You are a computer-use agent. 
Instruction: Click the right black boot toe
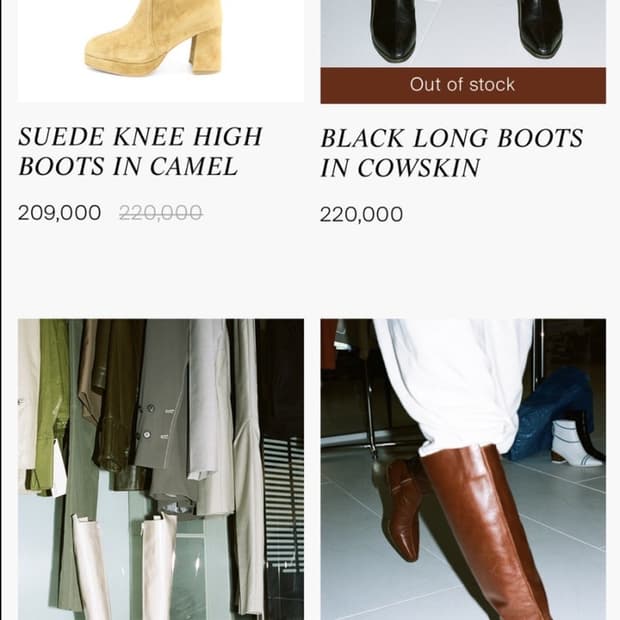541,40
